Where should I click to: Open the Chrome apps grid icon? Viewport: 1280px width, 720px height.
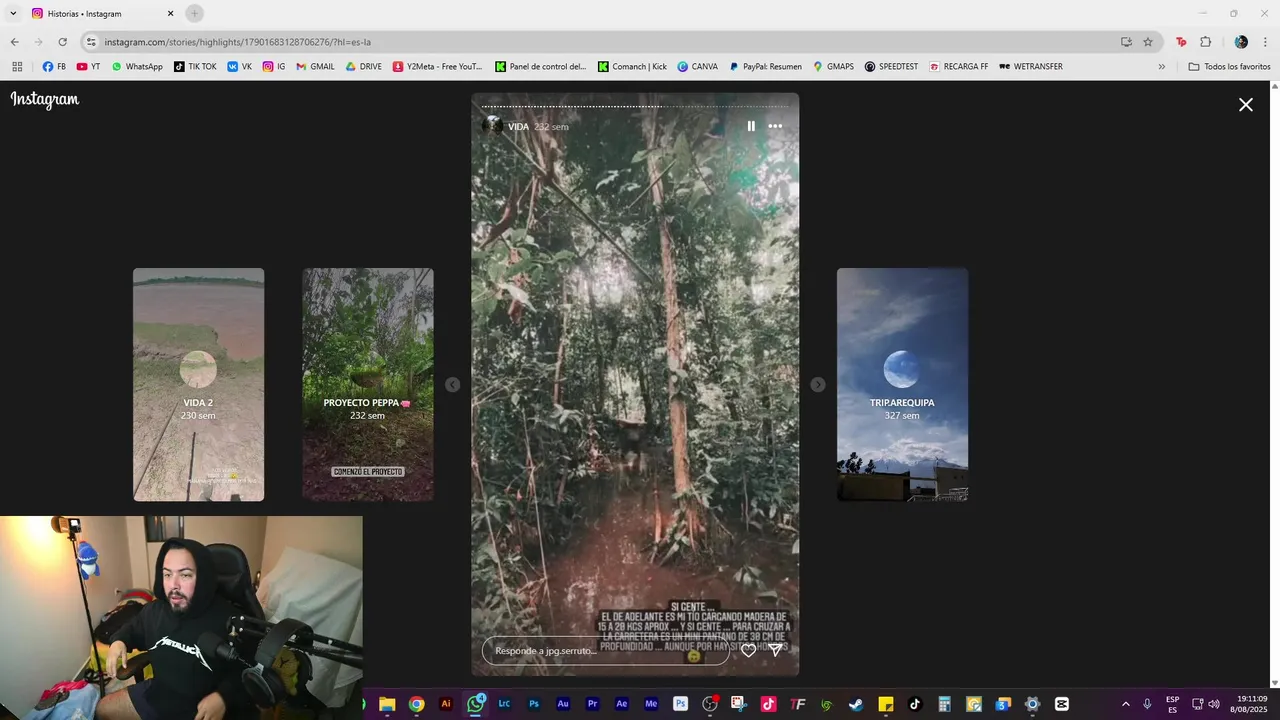tap(17, 67)
